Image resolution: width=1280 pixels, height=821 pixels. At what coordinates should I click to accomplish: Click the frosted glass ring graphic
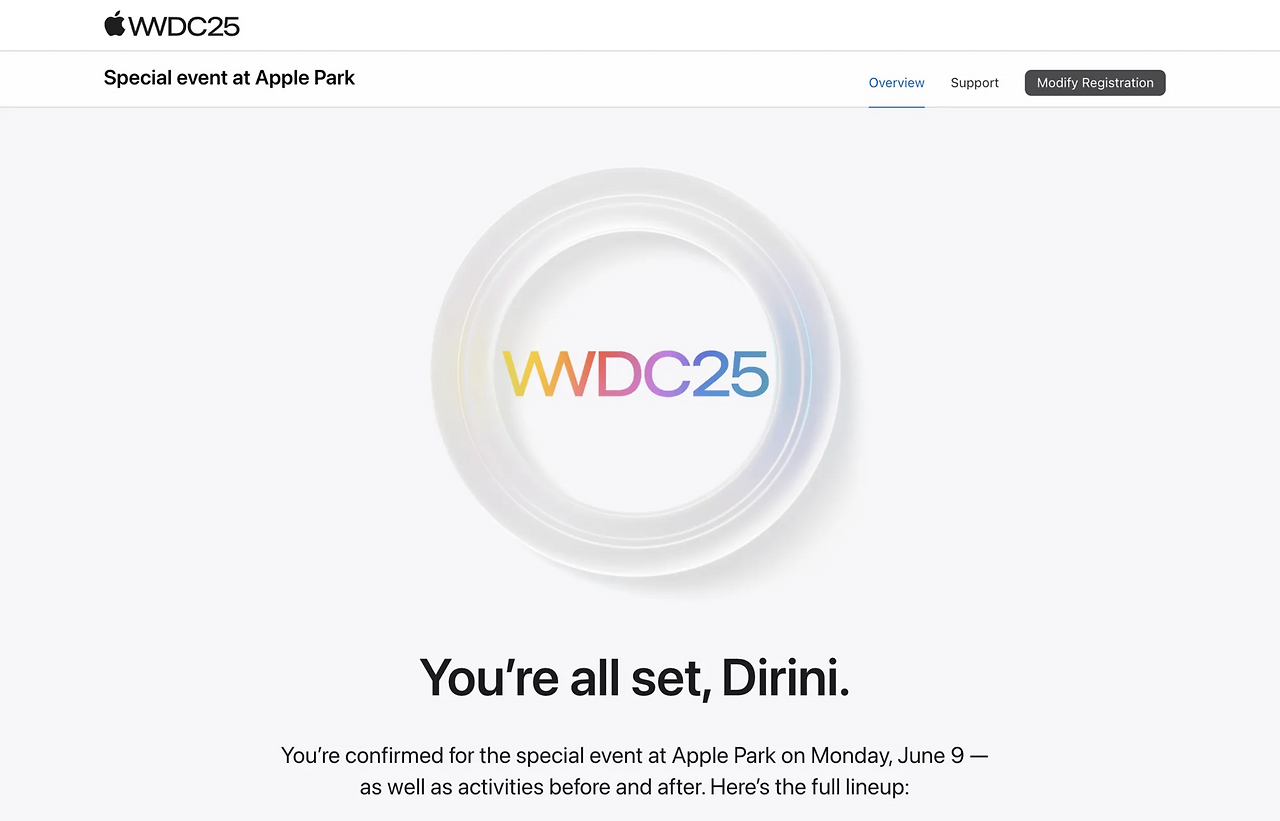636,372
